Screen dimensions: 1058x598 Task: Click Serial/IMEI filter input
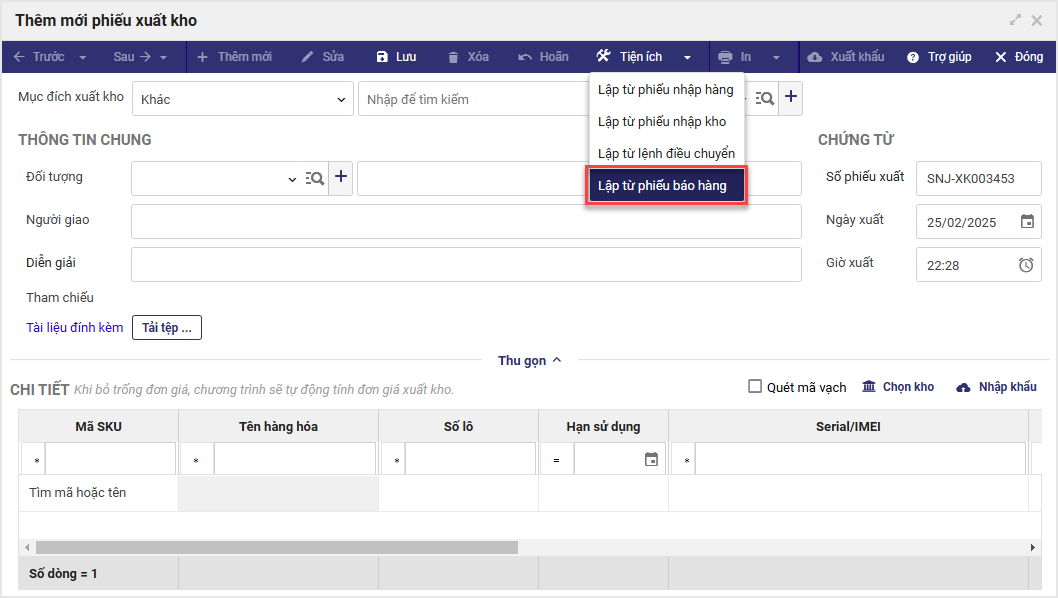click(860, 460)
